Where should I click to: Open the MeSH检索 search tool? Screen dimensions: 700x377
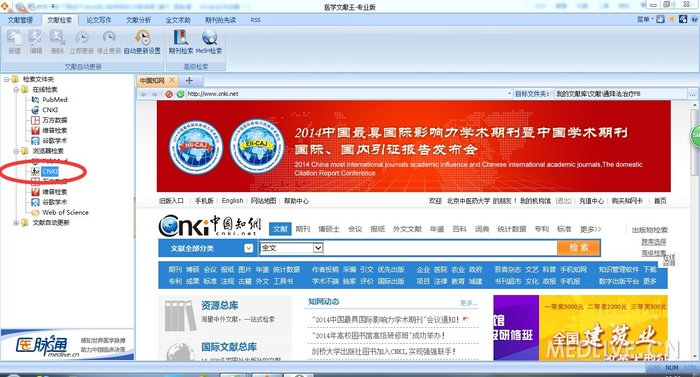coord(208,42)
